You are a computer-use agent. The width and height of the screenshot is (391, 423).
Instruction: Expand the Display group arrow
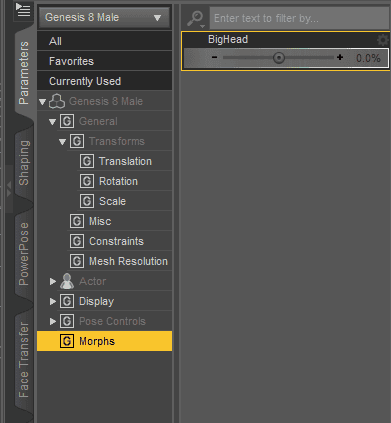pyautogui.click(x=53, y=301)
